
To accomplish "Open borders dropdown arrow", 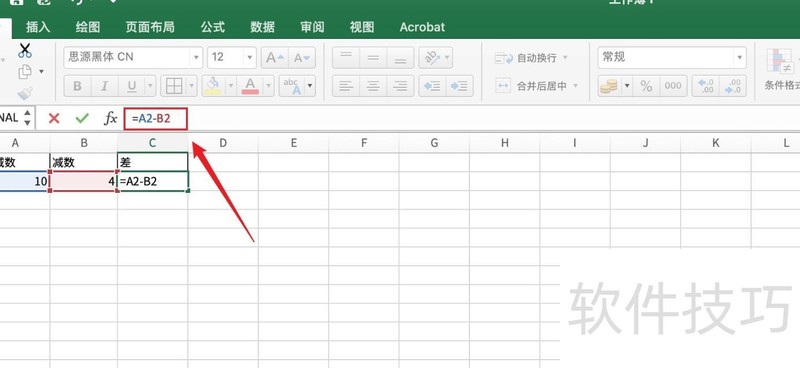I will tap(192, 86).
